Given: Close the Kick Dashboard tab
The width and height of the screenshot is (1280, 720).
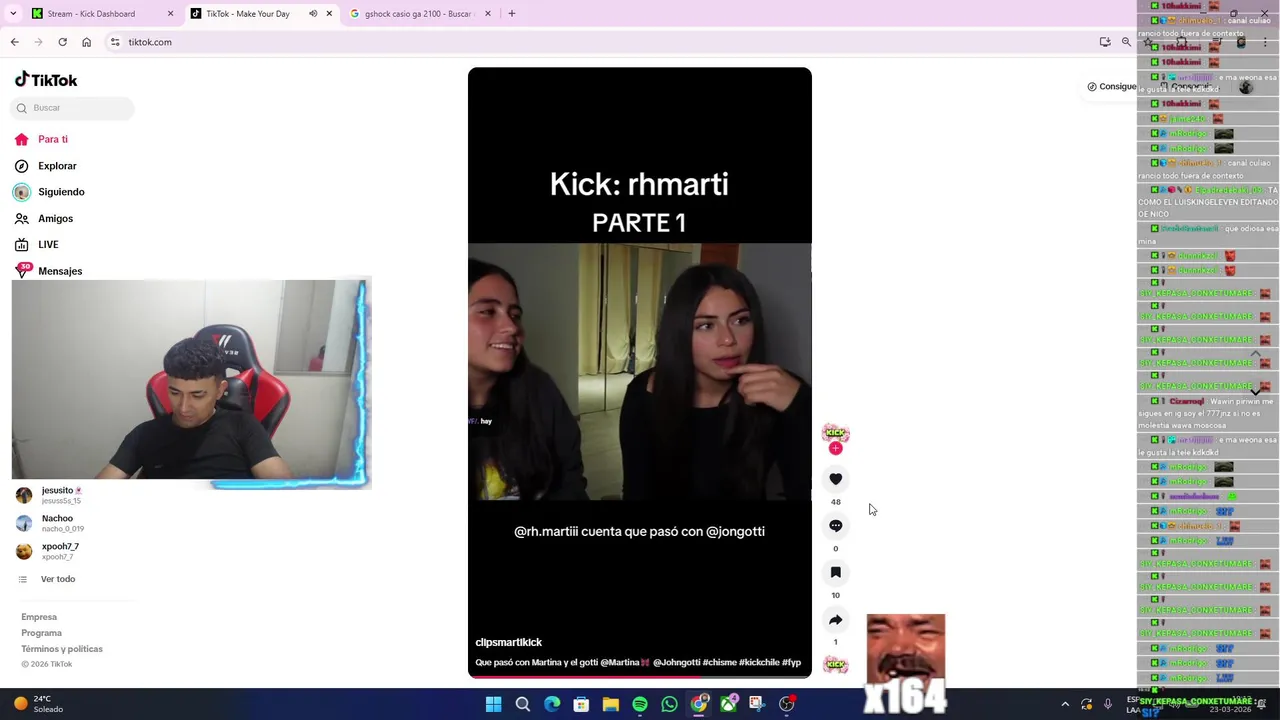Looking at the screenshot, I should coord(170,14).
